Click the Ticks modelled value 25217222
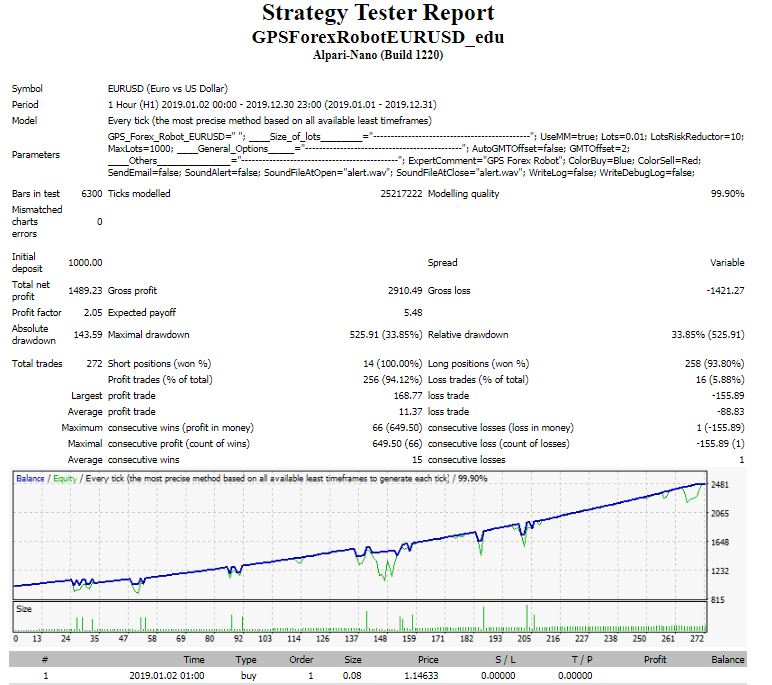 point(401,194)
